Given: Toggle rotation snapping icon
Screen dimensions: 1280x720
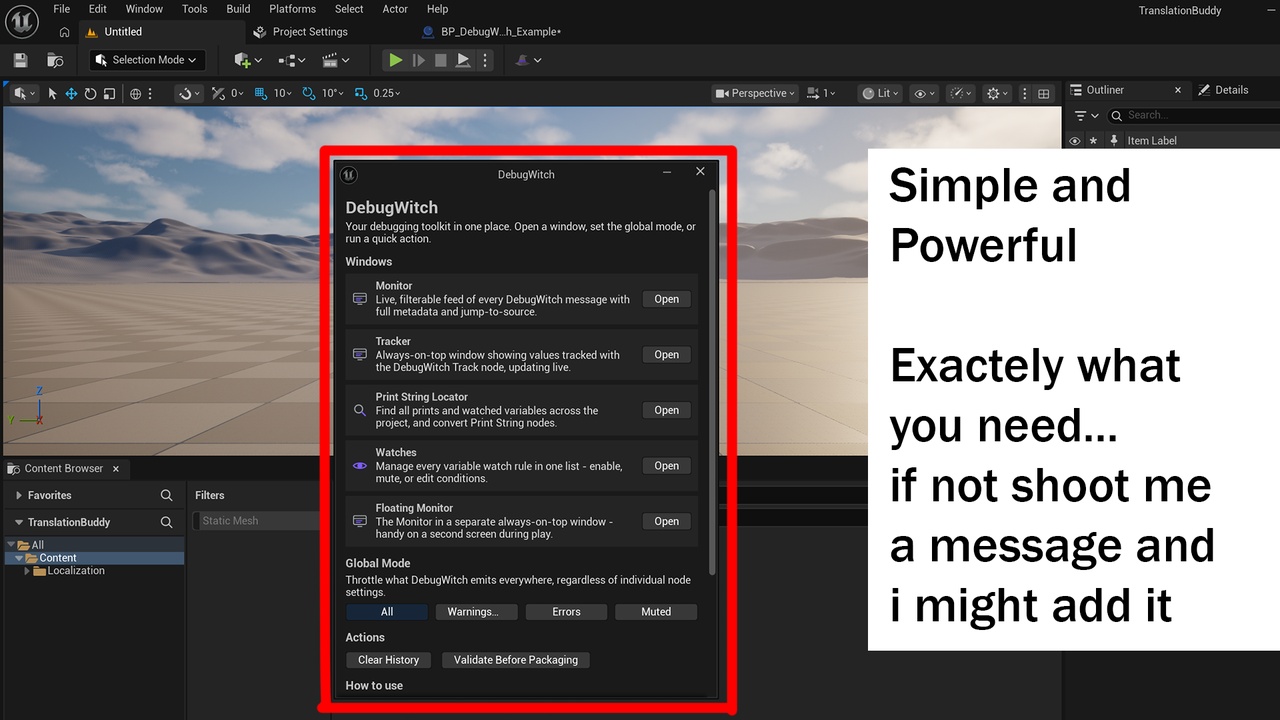Looking at the screenshot, I should coord(308,93).
